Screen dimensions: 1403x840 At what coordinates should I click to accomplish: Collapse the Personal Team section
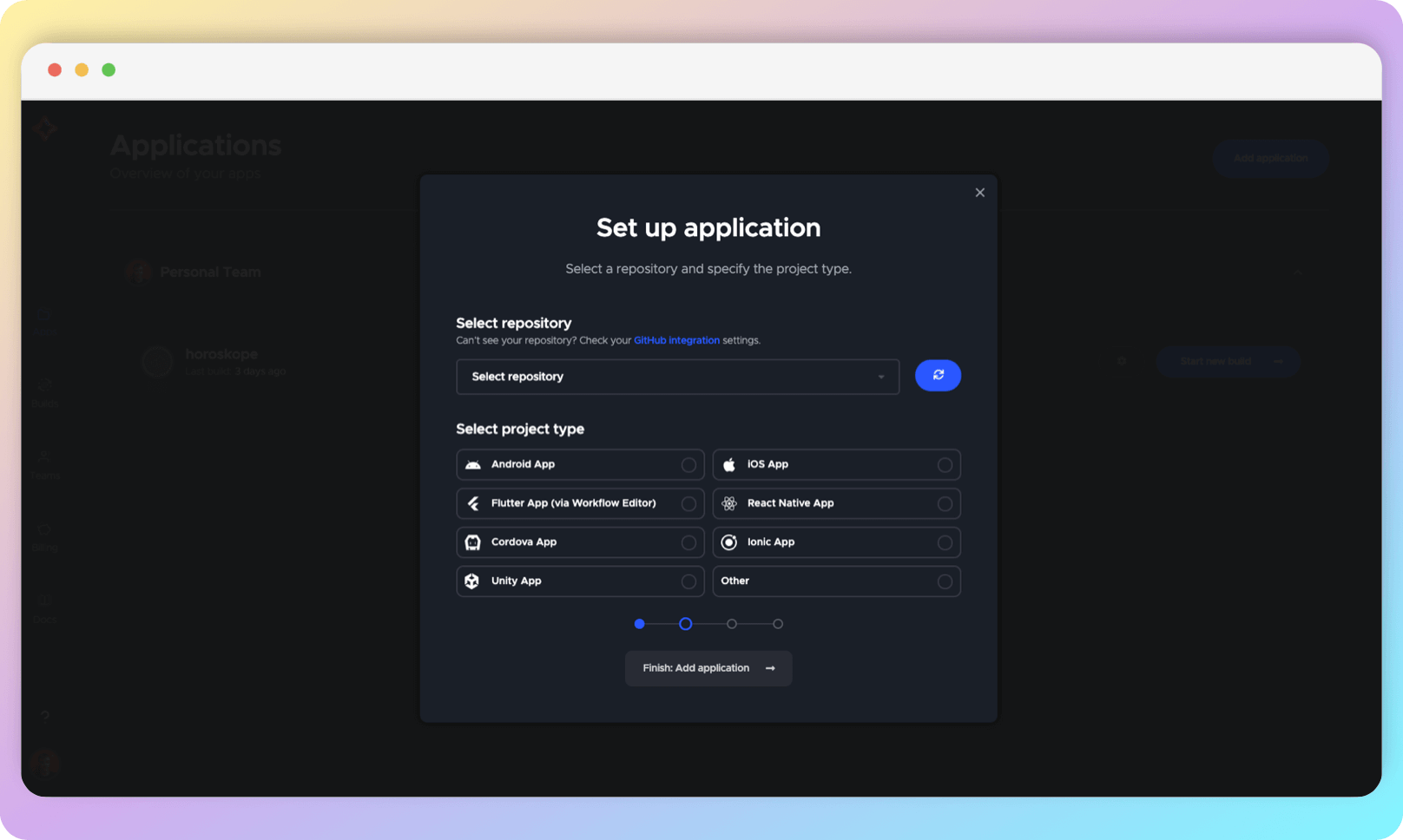(1297, 272)
